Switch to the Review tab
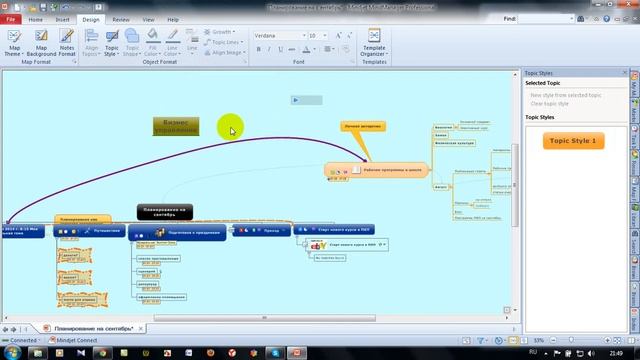The width and height of the screenshot is (640, 360). 121,20
